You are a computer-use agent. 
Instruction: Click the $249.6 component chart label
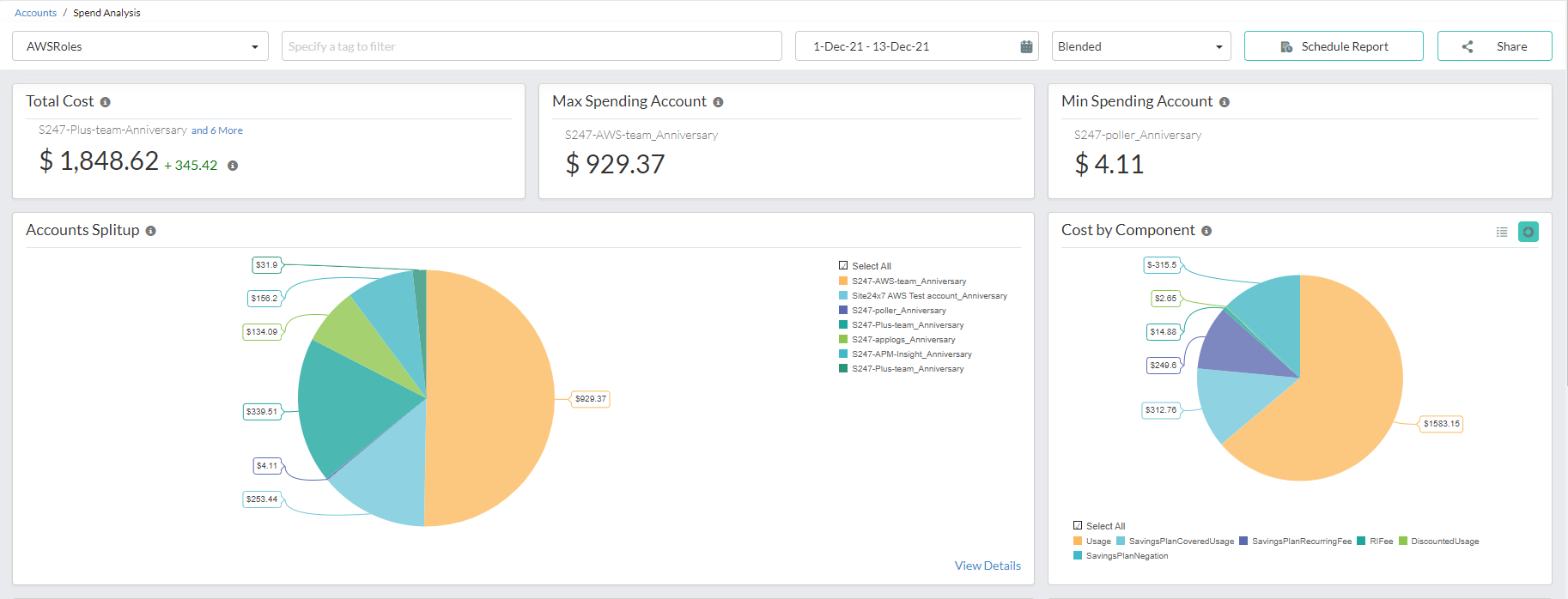[1164, 365]
